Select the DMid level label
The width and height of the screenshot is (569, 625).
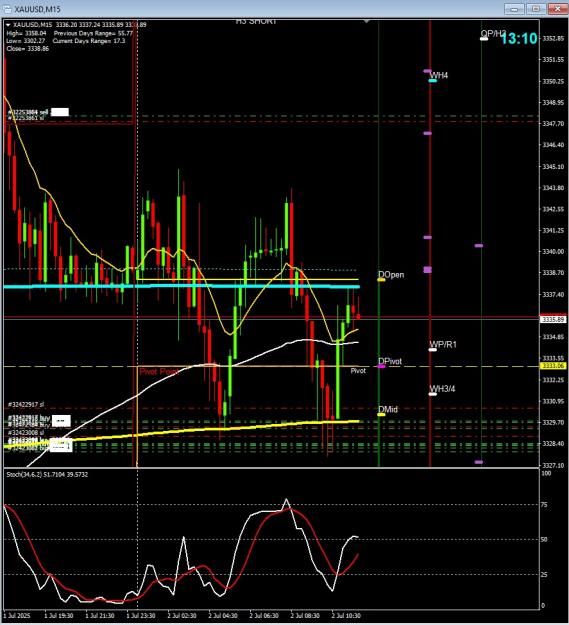(x=388, y=409)
